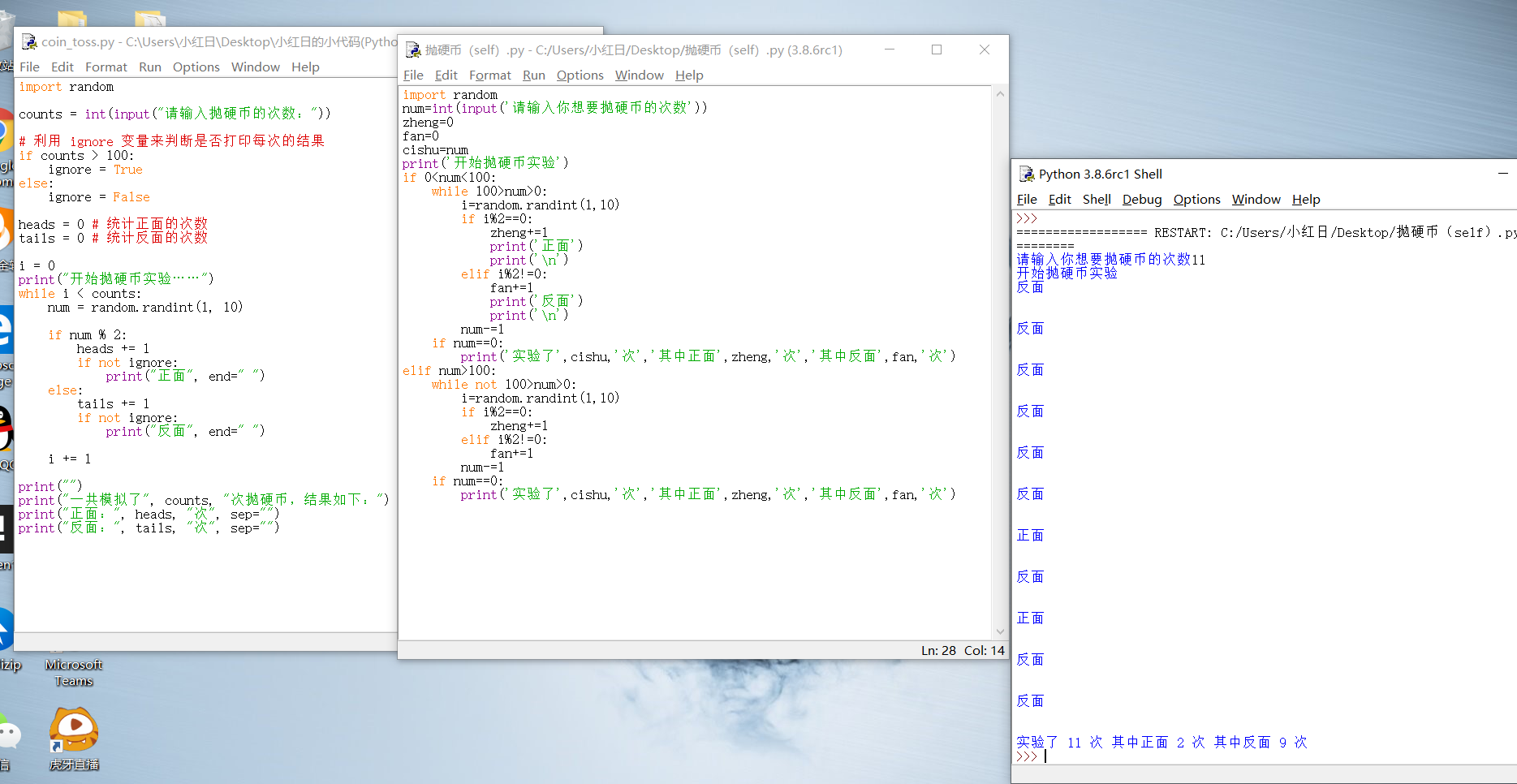
Task: Open Help menu in 抛硬币 (self).py editor
Action: (689, 75)
